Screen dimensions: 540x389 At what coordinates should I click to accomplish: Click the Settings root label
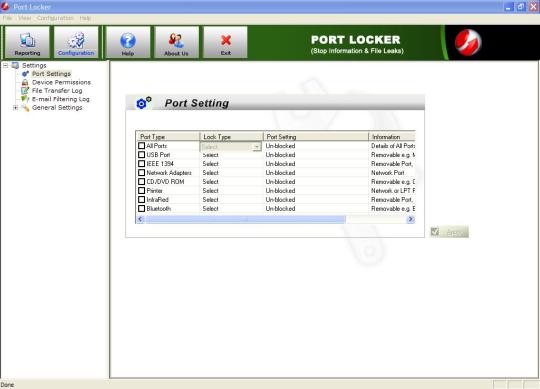(34, 65)
